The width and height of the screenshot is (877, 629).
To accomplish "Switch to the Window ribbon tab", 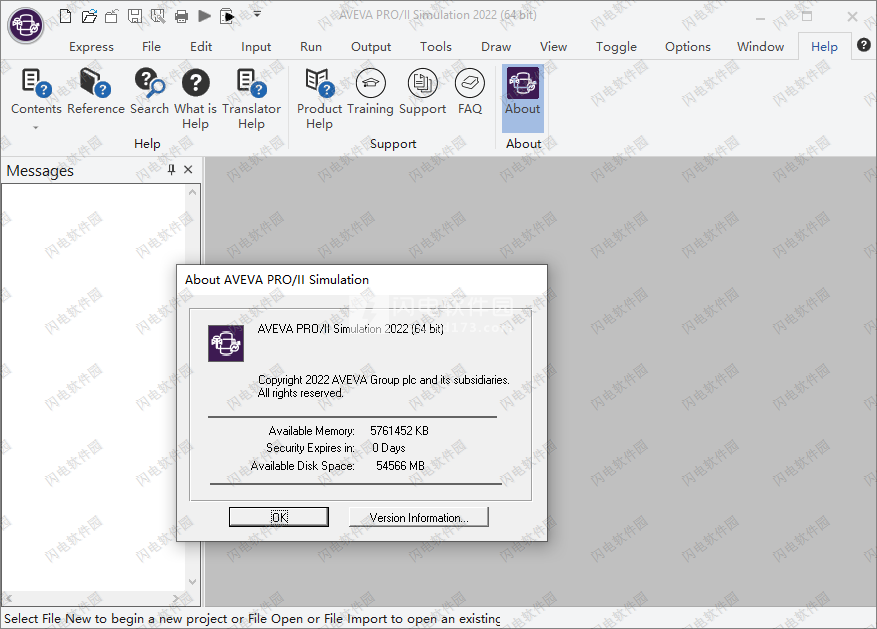I will pos(760,47).
